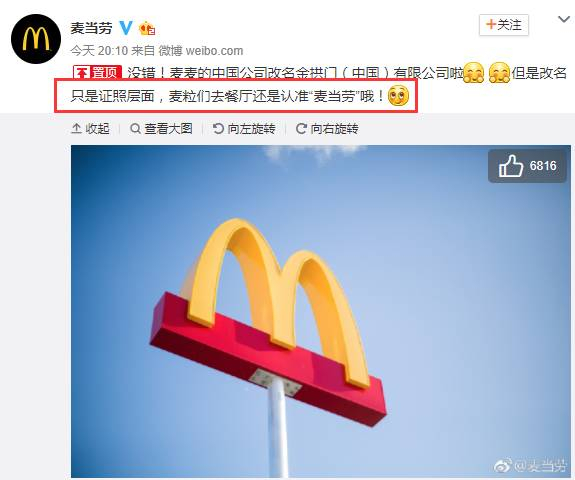Click the rotate-left arrow icon

coord(218,128)
